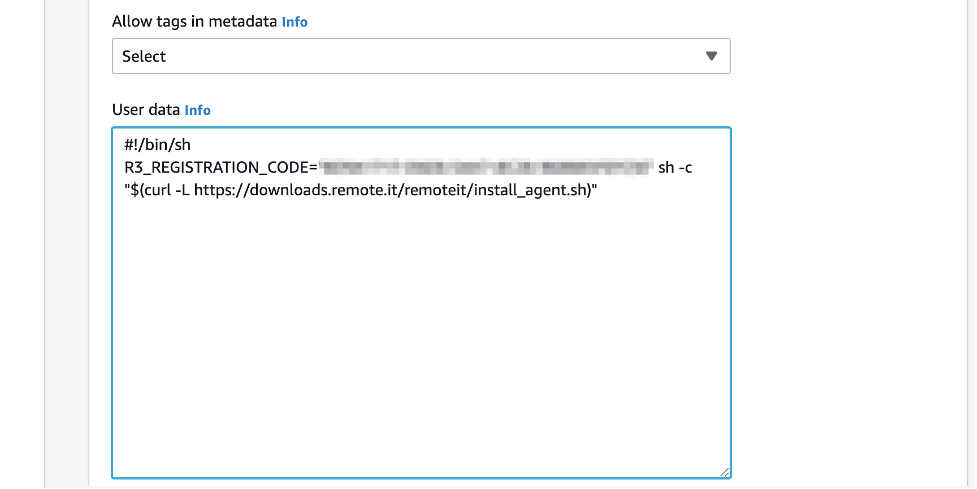Click the "User data" field label
Screen dimensions: 977x489
[x=146, y=110]
